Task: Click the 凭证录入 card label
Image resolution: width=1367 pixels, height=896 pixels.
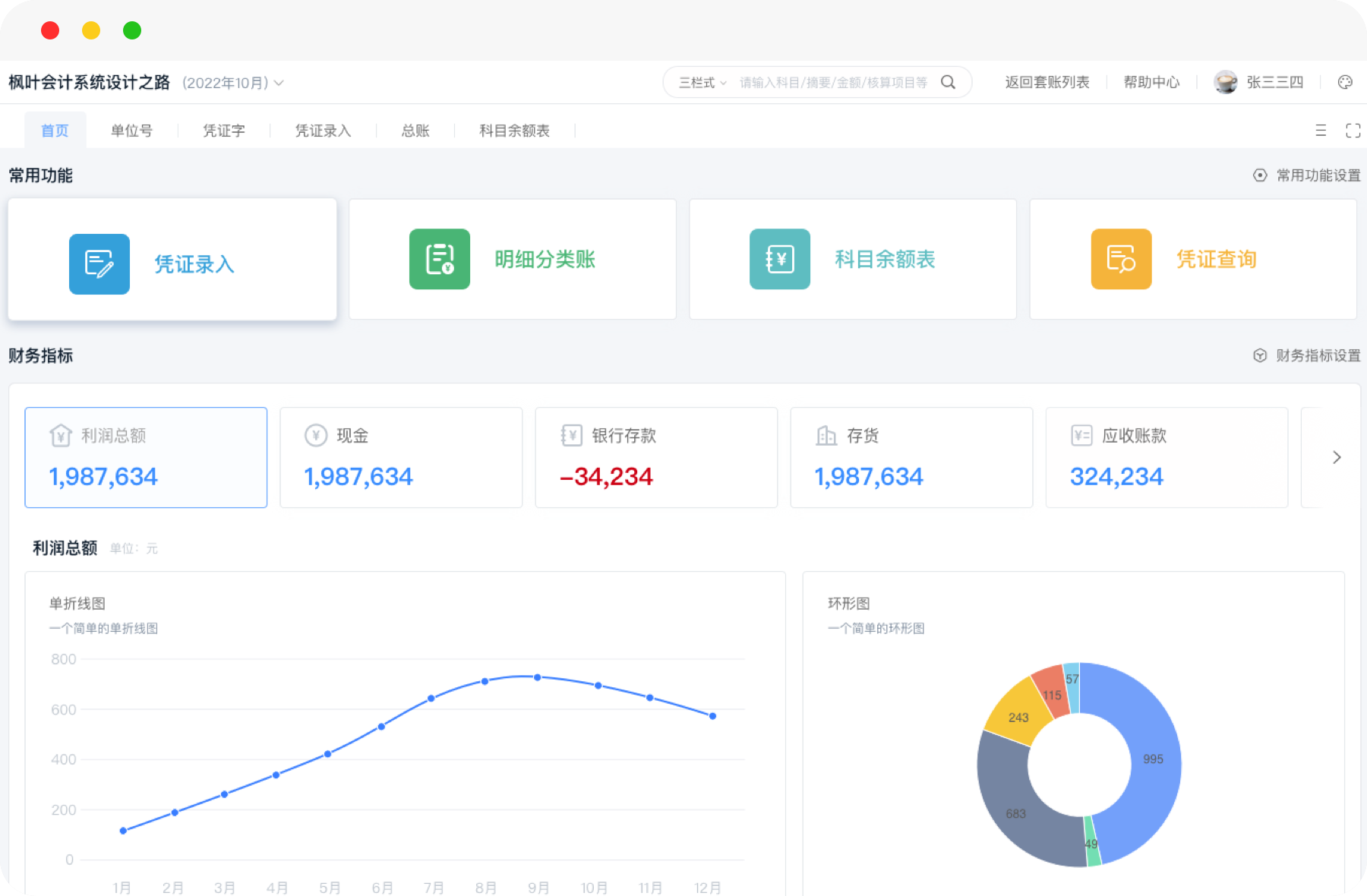Action: [194, 264]
